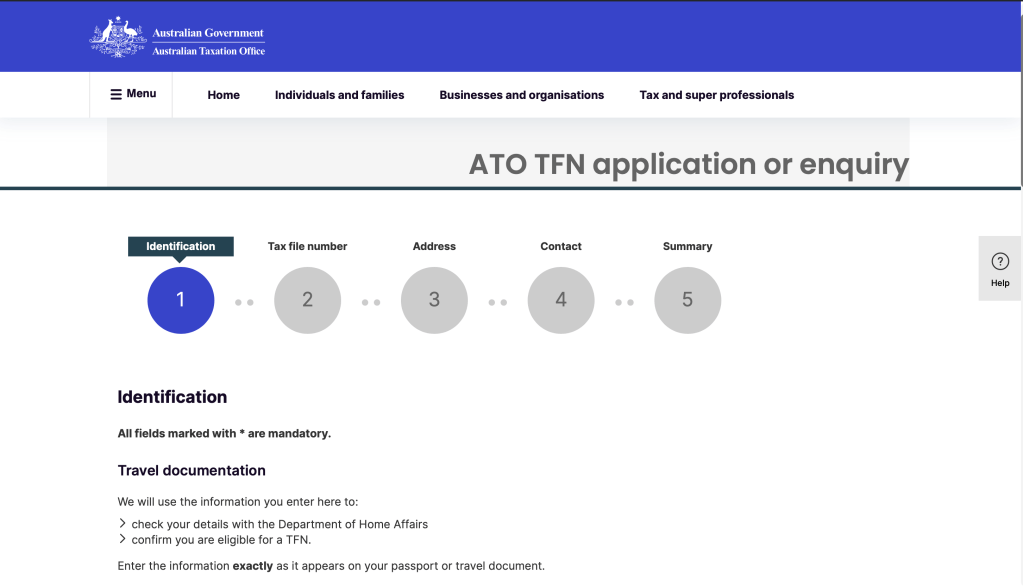Image resolution: width=1023 pixels, height=586 pixels.
Task: Jump to the step 2 circle
Action: click(x=308, y=300)
